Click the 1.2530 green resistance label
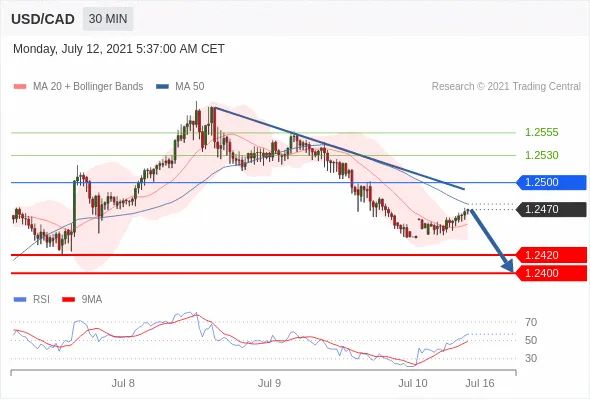Screen dimensions: 590x400 pos(542,155)
